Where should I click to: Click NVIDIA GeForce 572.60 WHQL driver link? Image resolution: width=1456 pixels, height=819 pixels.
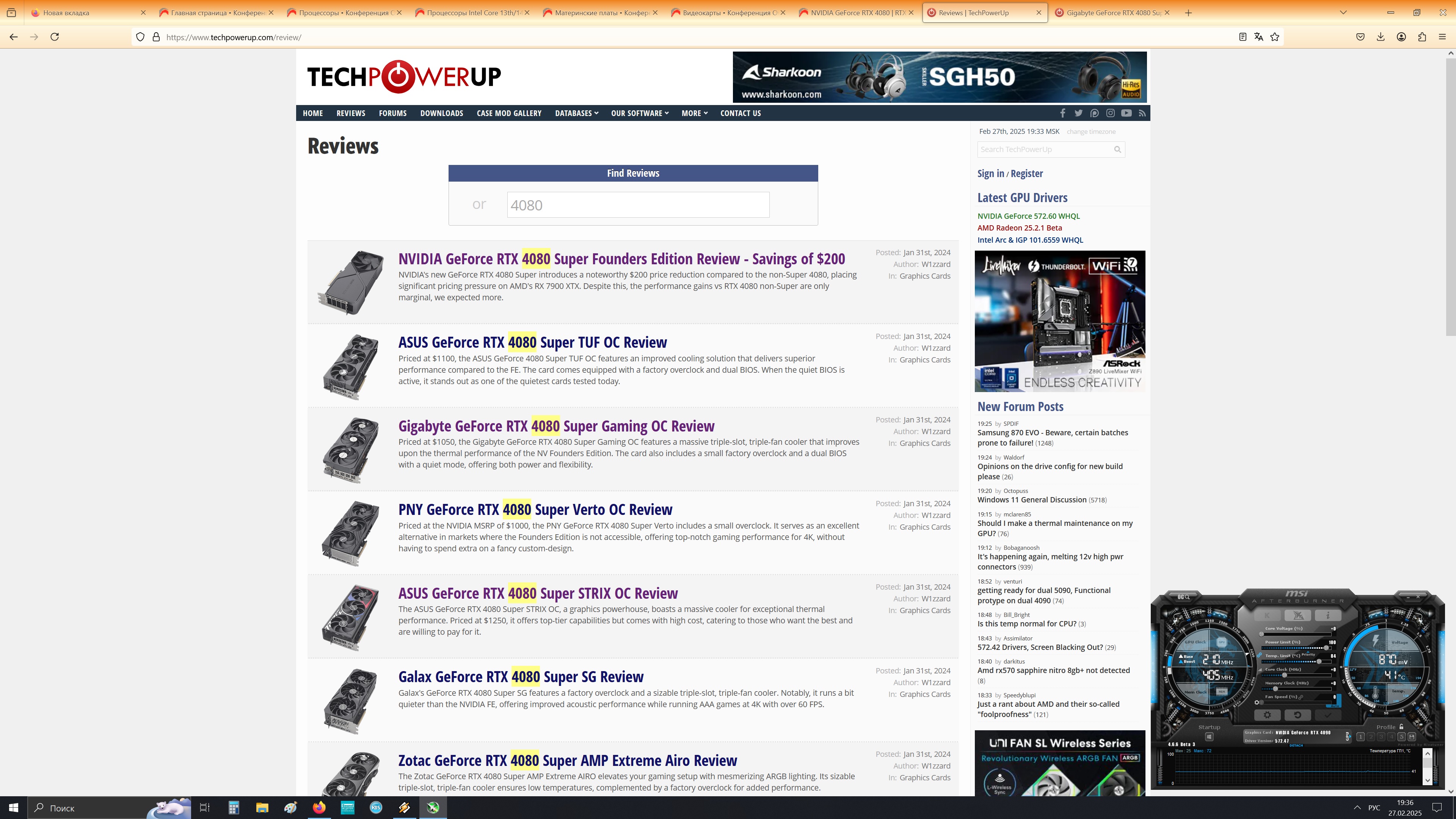coord(1028,216)
